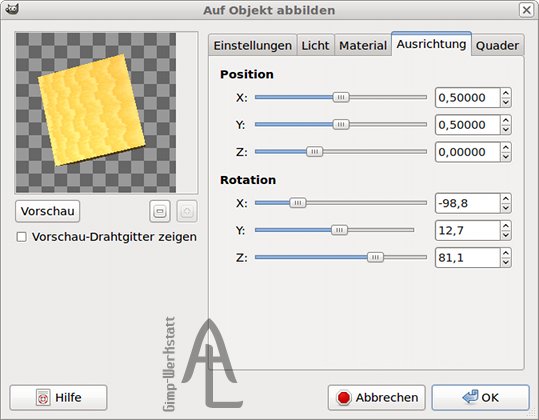Increase Position X value with up arrow
Image resolution: width=539 pixels, height=420 pixels.
click(506, 93)
